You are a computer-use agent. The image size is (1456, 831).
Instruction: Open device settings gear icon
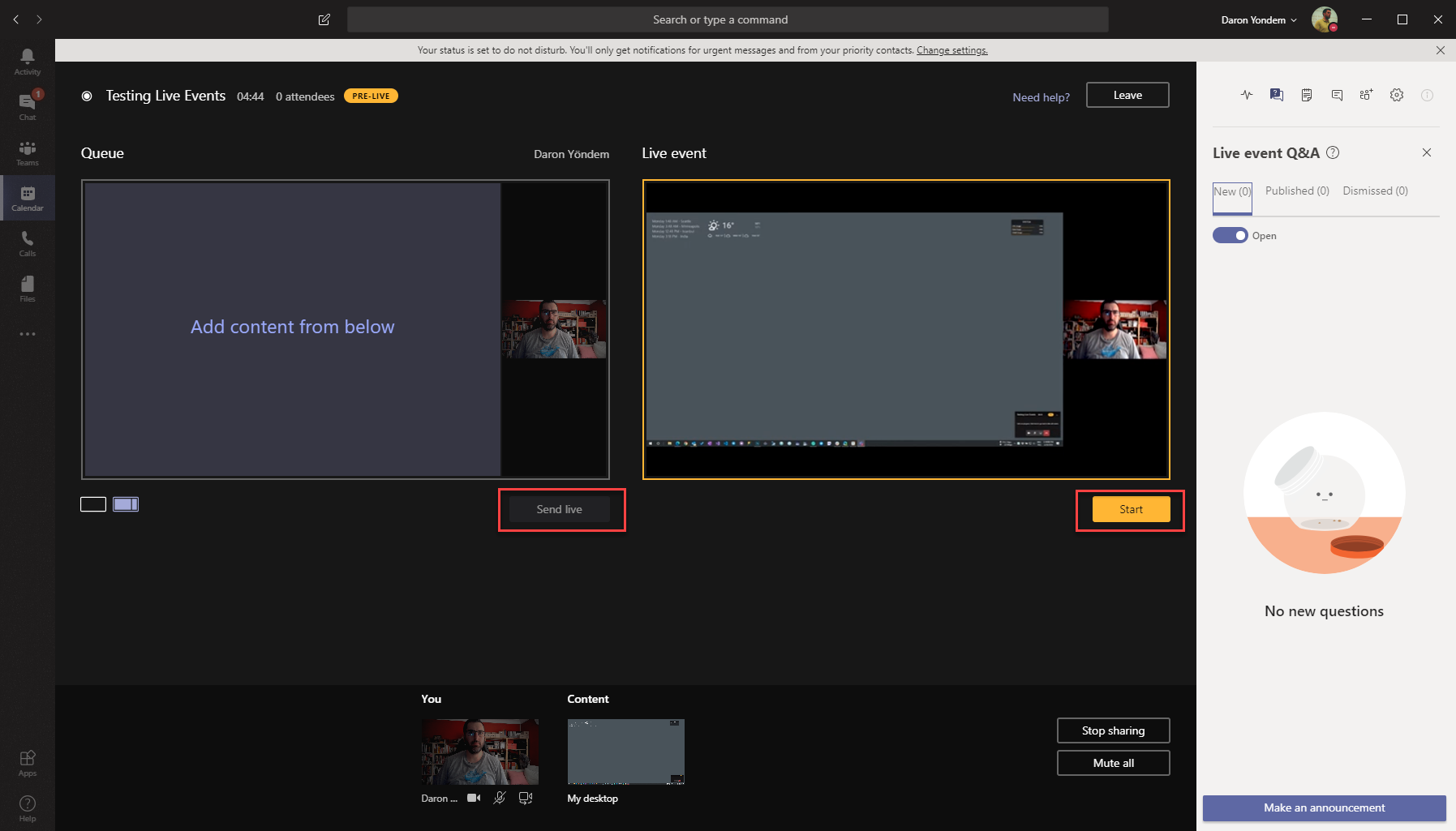[x=1397, y=95]
